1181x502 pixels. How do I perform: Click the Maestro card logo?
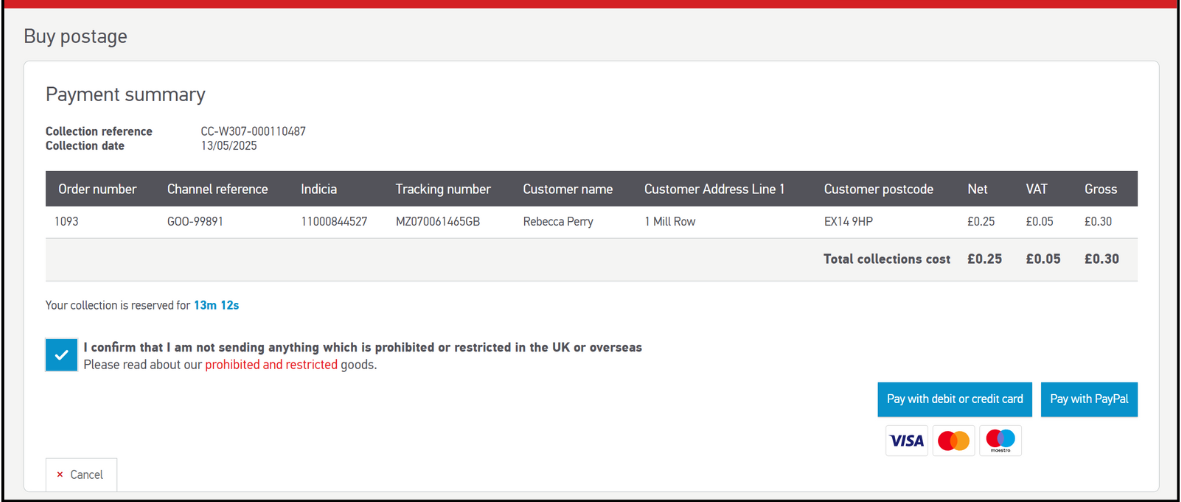1000,441
